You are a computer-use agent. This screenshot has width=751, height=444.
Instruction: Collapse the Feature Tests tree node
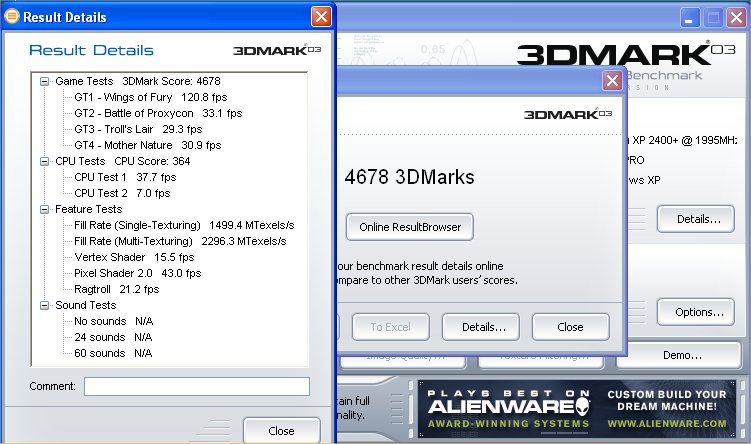point(45,209)
